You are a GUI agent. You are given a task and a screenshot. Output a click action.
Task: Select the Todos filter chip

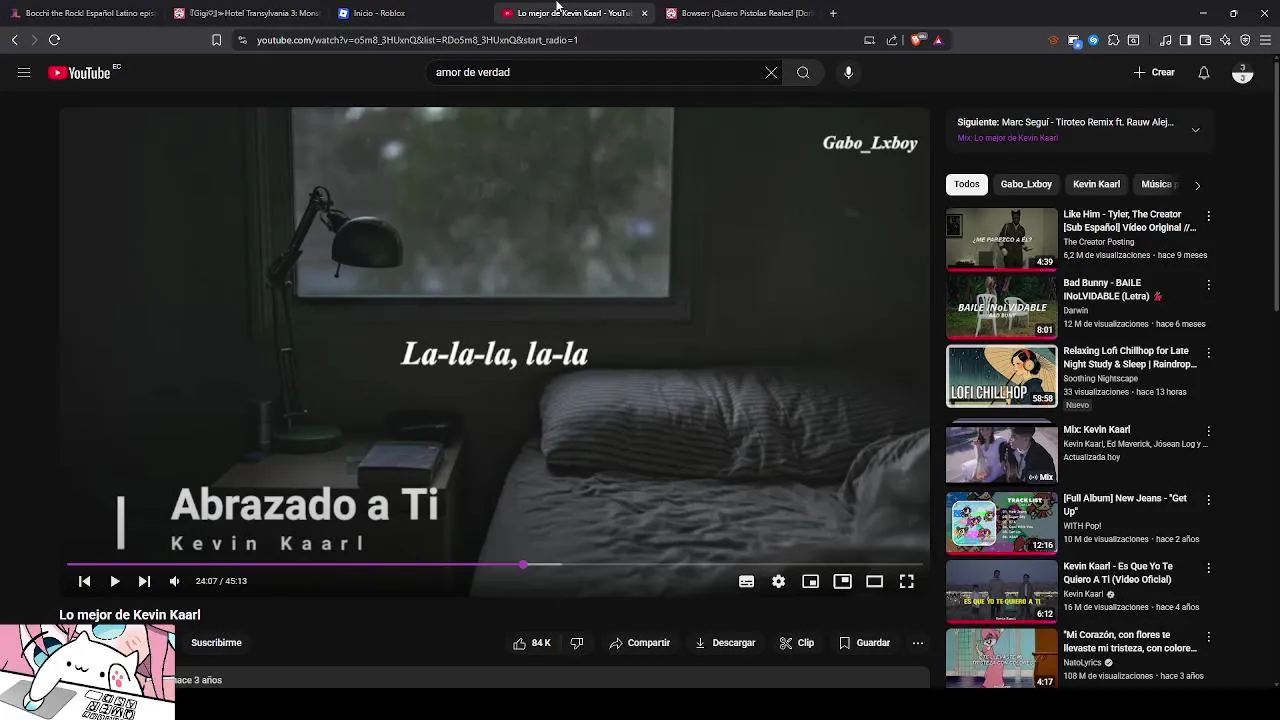click(x=967, y=184)
